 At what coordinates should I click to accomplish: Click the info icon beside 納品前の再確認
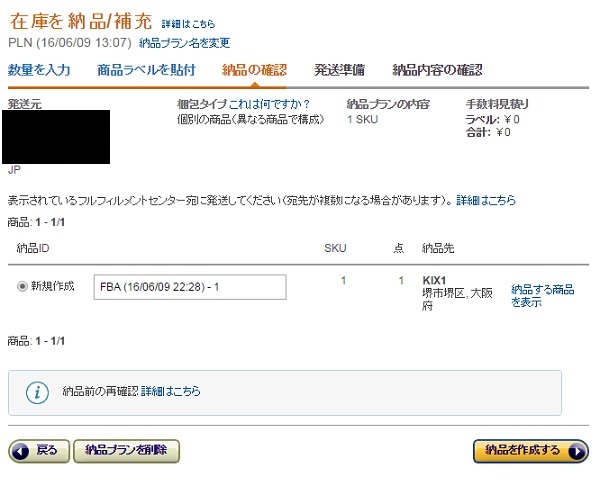(37, 392)
